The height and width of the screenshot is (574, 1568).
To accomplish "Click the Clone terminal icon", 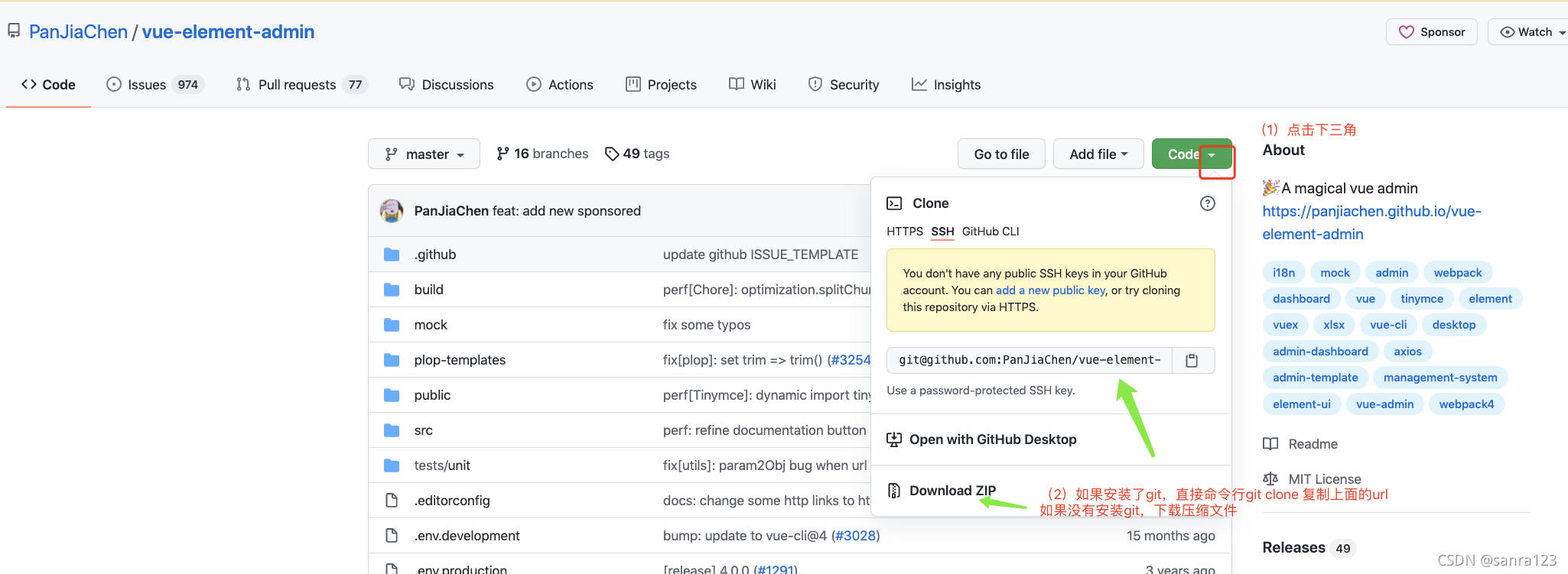I will tap(893, 203).
